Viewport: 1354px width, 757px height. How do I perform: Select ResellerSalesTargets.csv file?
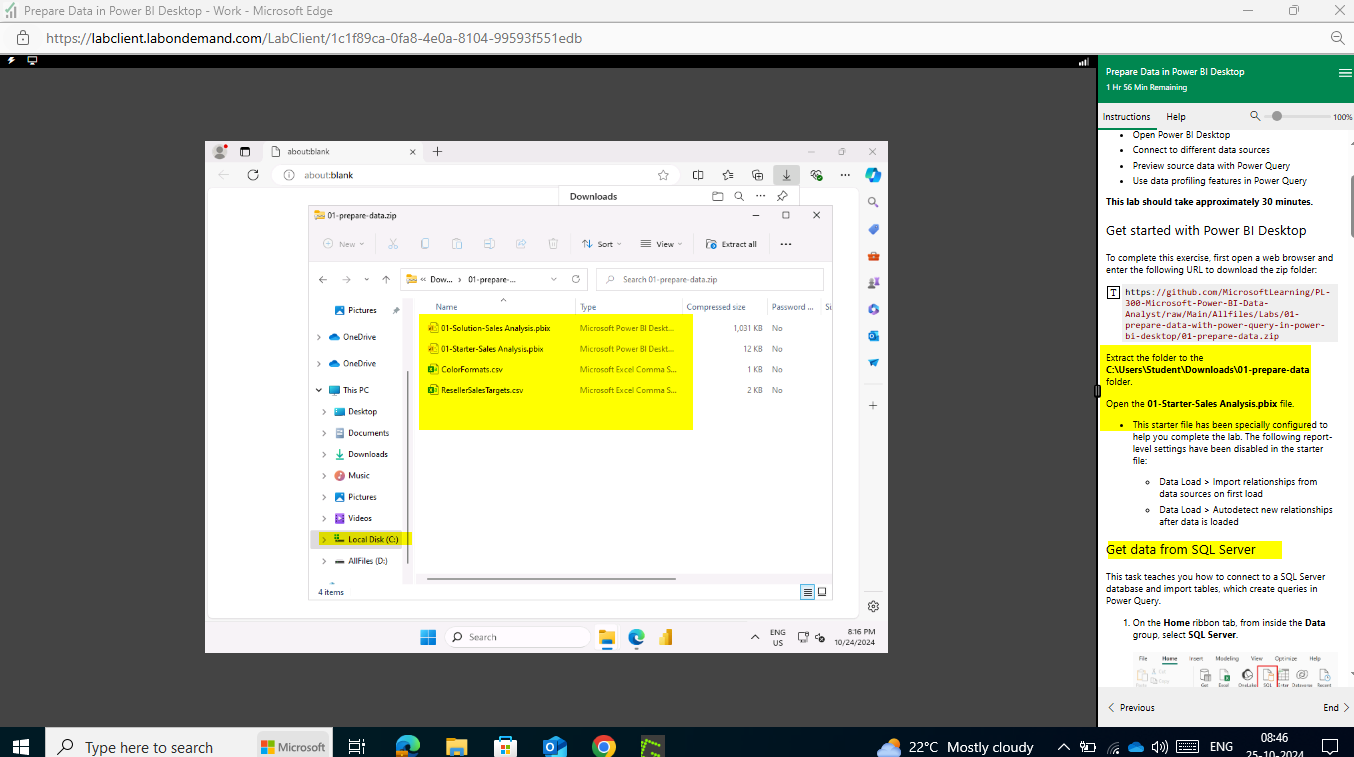coord(482,390)
